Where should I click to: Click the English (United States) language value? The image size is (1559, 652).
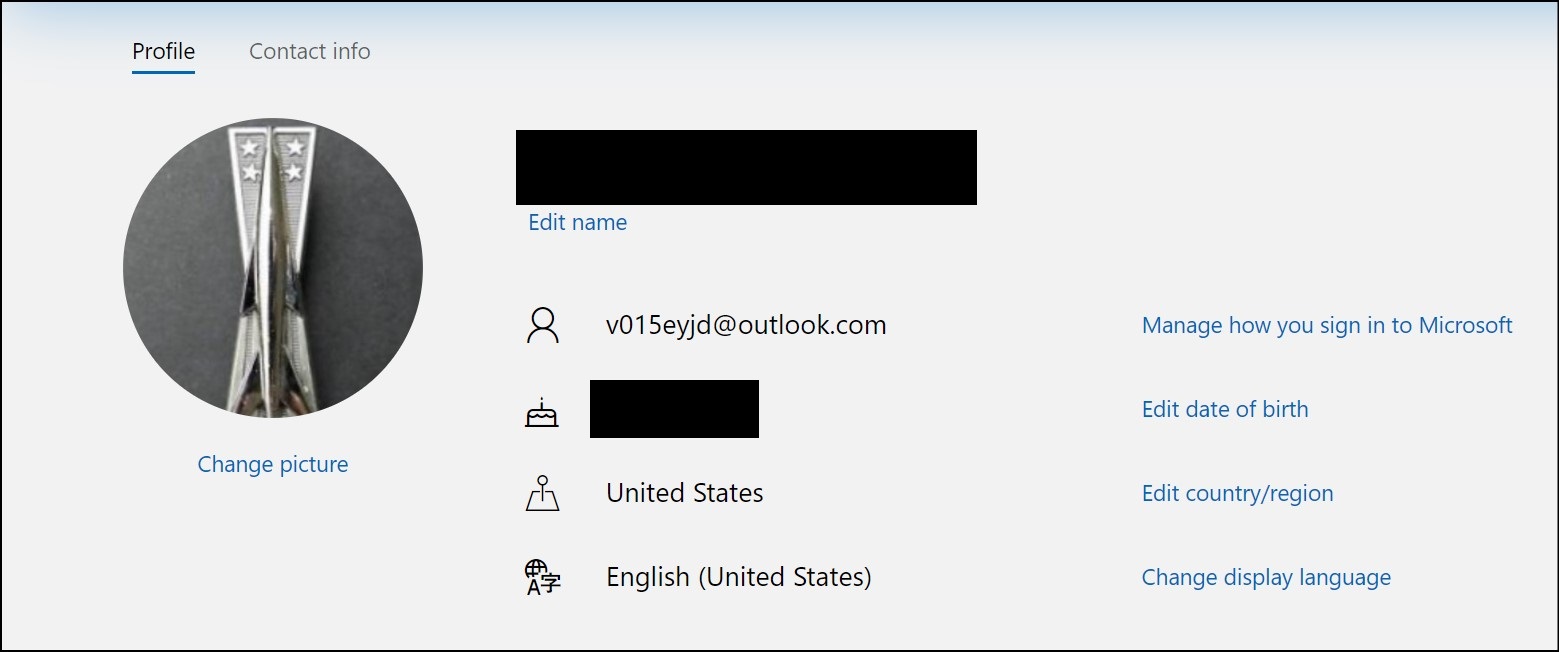click(x=739, y=577)
